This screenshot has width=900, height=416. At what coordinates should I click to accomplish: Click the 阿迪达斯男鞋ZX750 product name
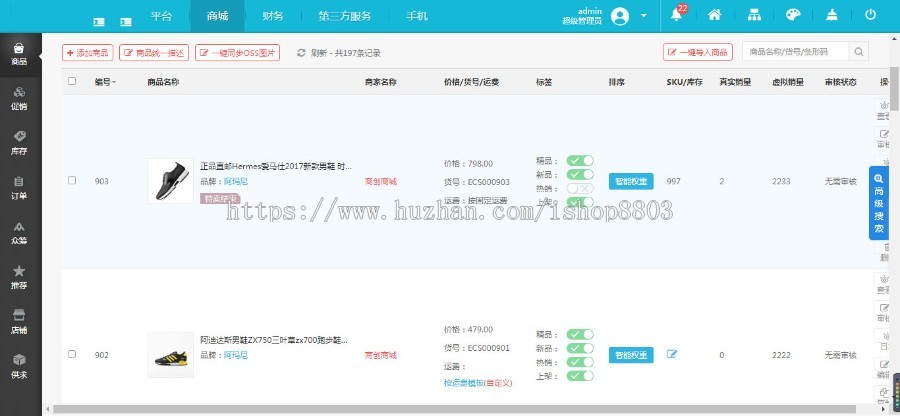click(274, 340)
